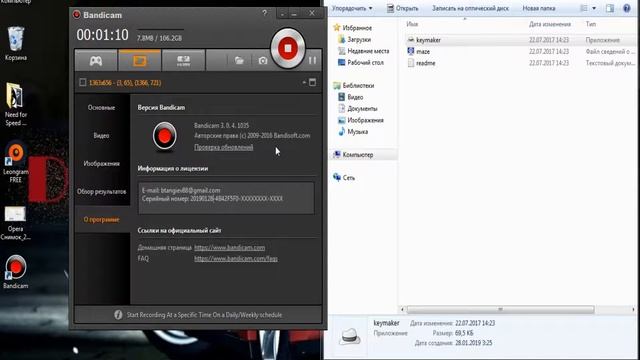The width and height of the screenshot is (640, 360).
Task: Open Загрузки in Explorer sidebar
Action: [x=354, y=40]
